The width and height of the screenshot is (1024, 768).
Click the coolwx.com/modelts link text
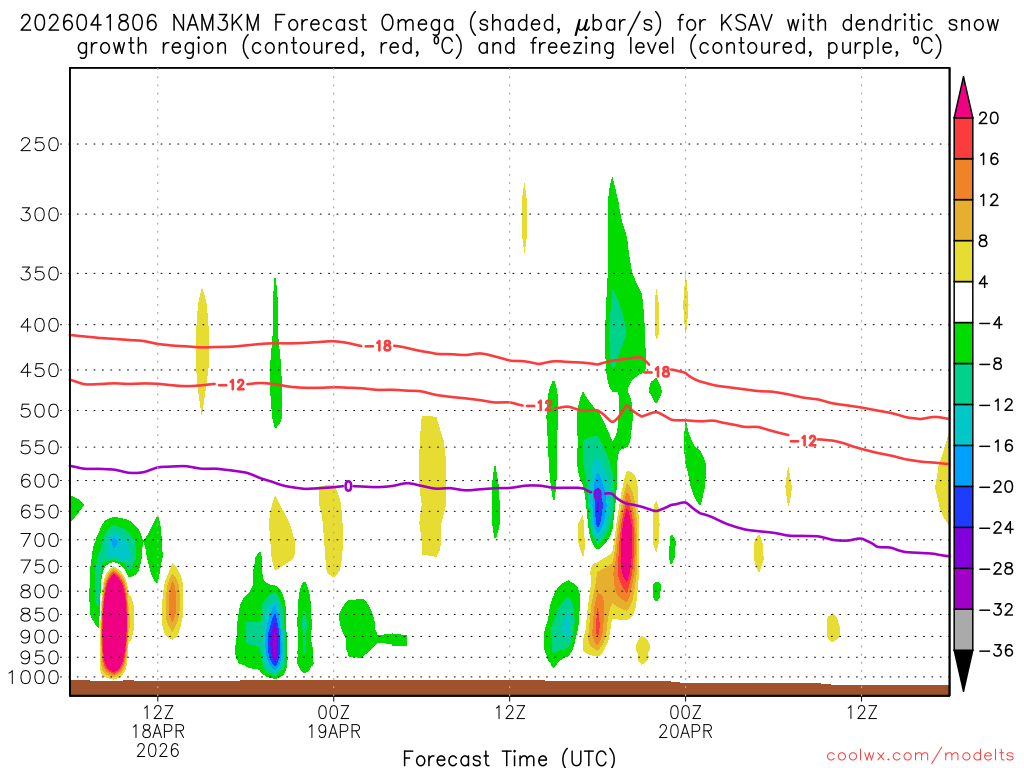tap(920, 756)
